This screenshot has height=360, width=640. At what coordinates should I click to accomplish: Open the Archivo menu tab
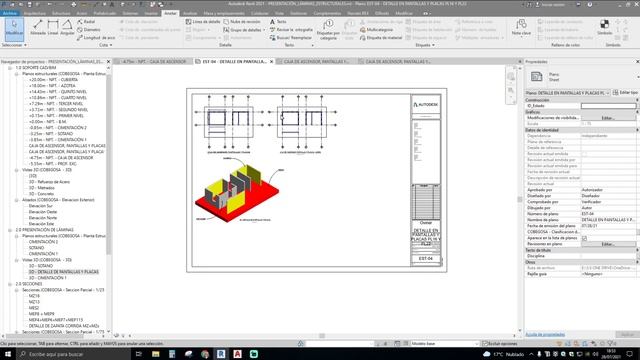click(9, 13)
